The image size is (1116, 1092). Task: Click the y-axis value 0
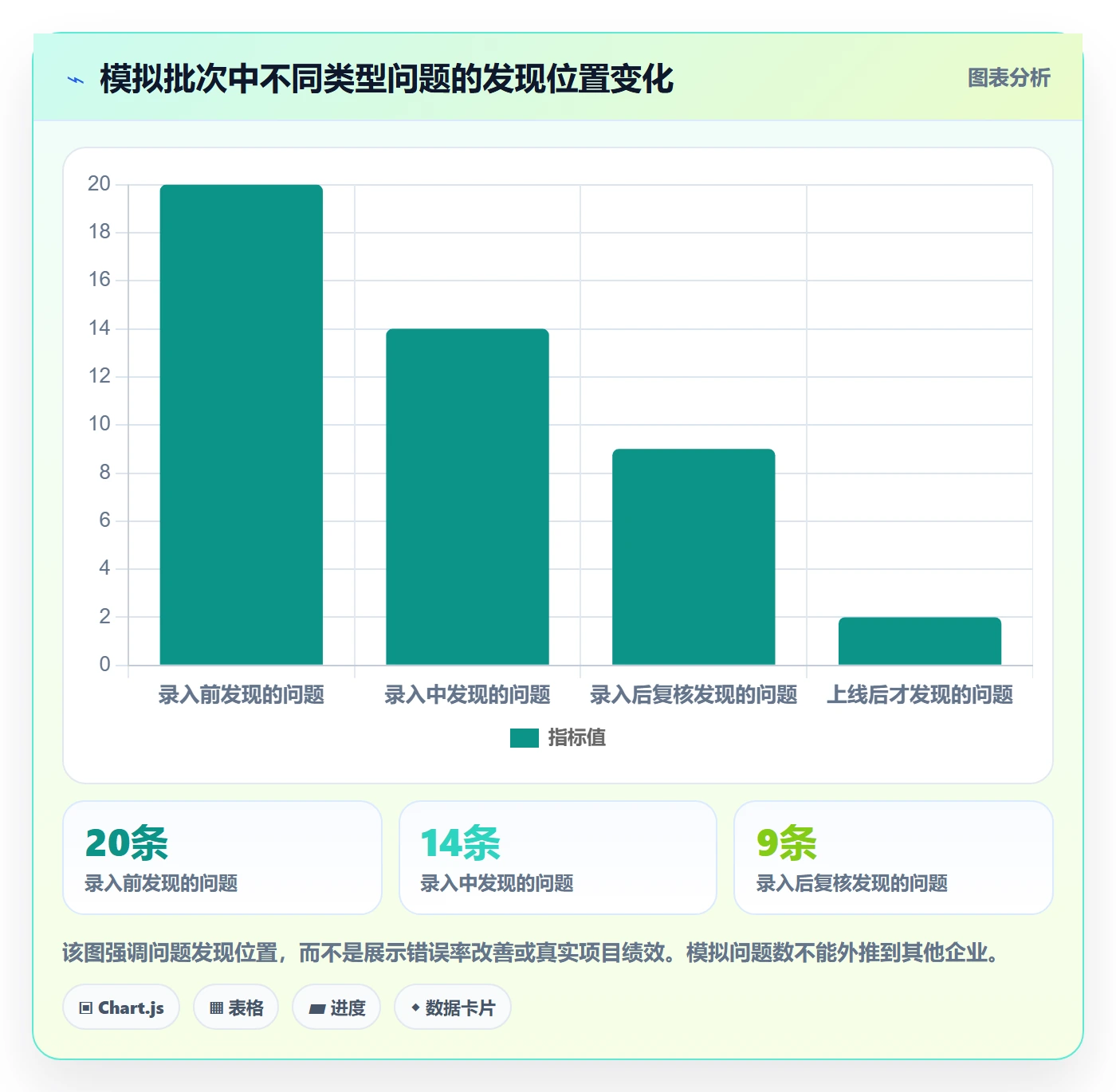(x=104, y=665)
